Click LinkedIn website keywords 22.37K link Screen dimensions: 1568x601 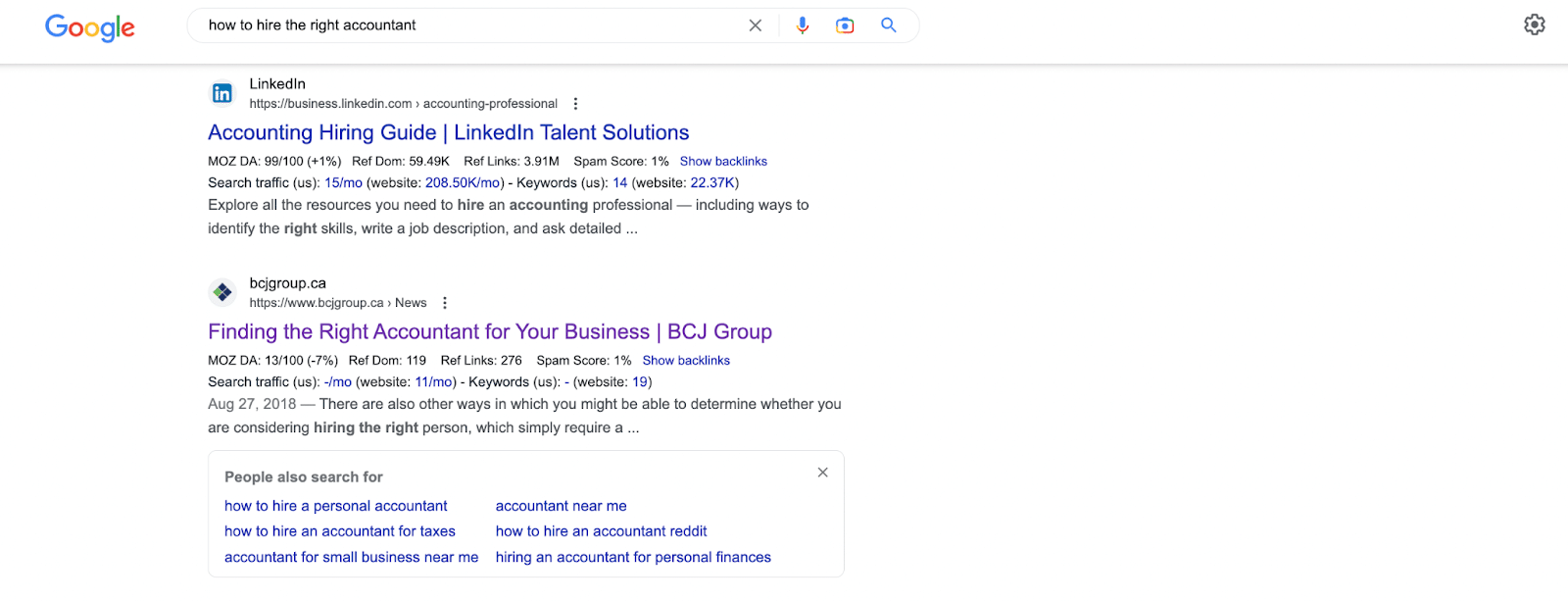pos(712,182)
